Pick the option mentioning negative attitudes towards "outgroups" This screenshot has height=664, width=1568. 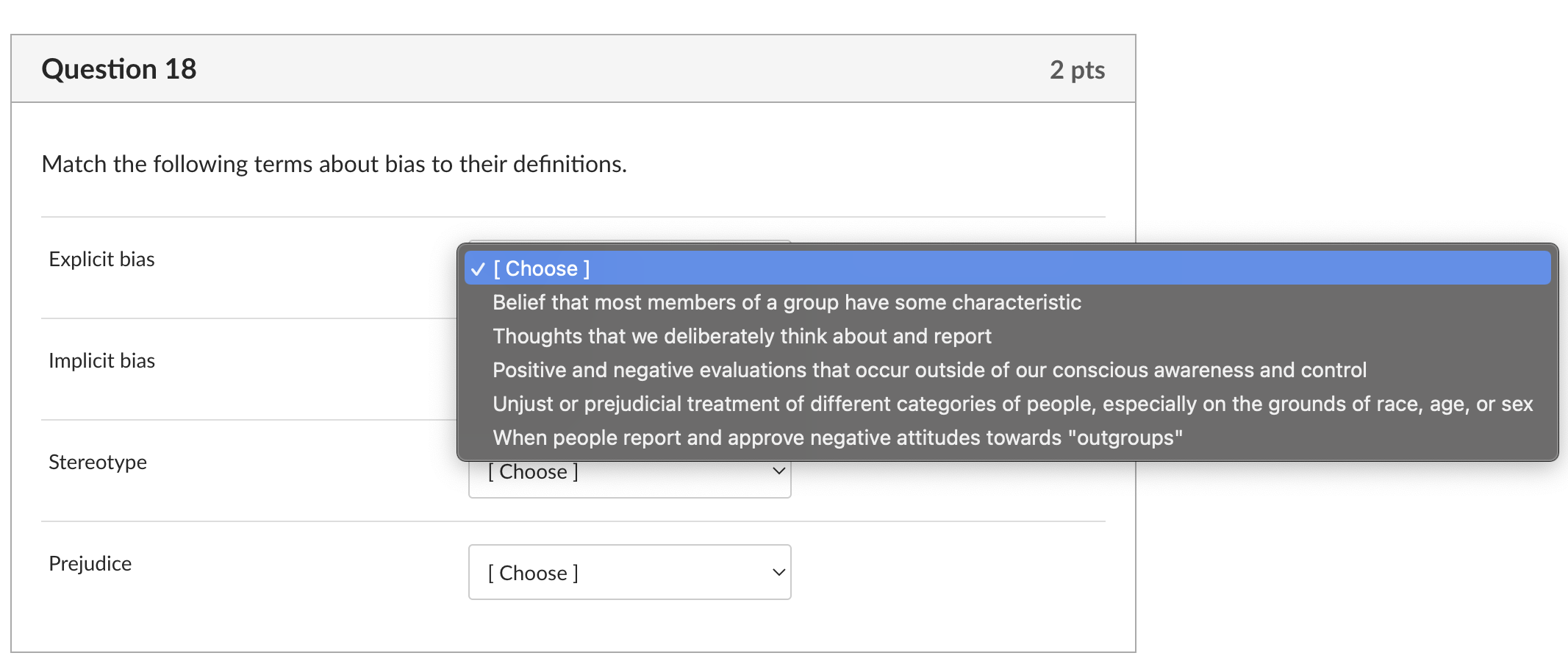(x=837, y=438)
